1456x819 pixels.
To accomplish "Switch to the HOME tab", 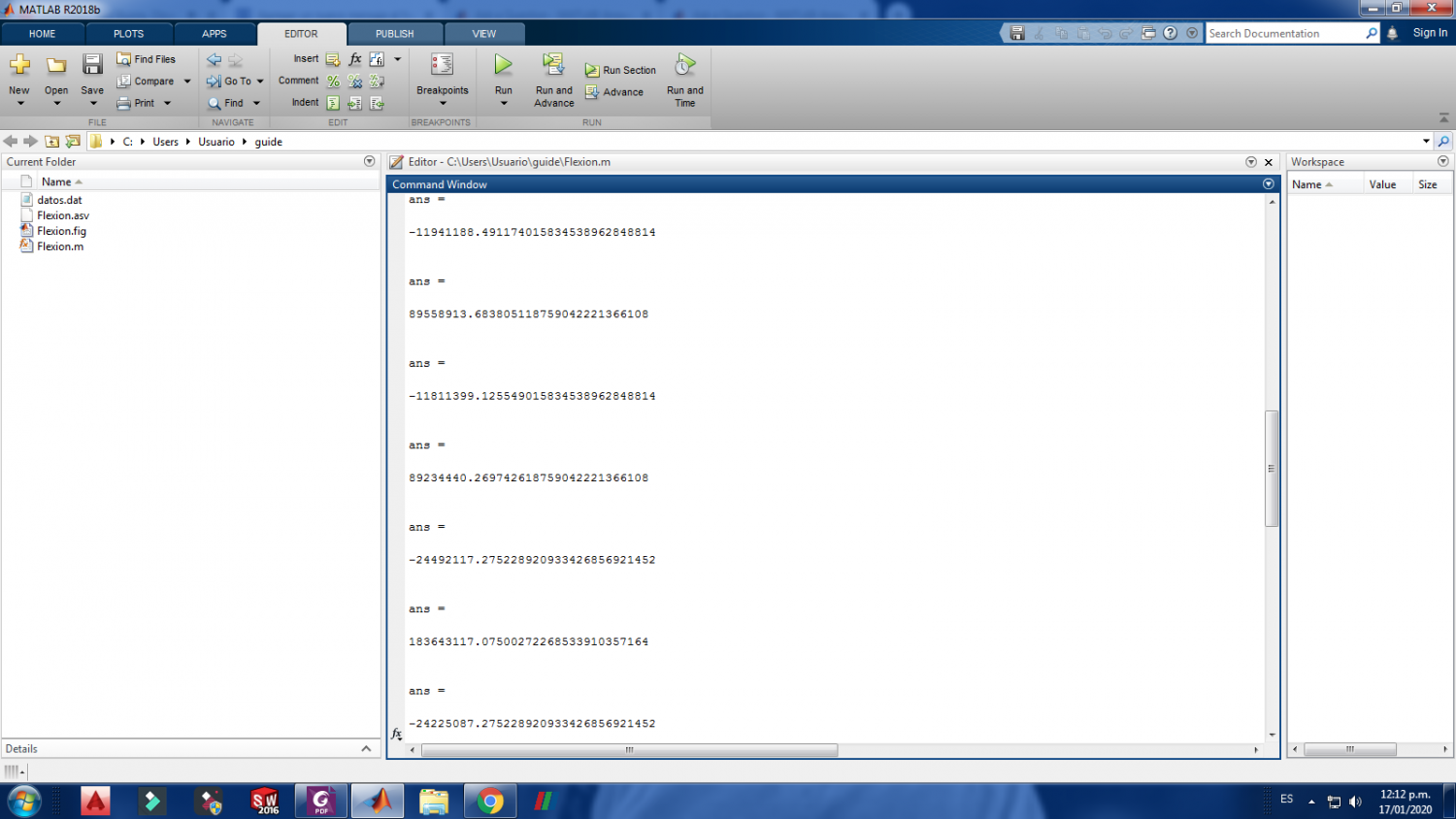I will (x=43, y=34).
